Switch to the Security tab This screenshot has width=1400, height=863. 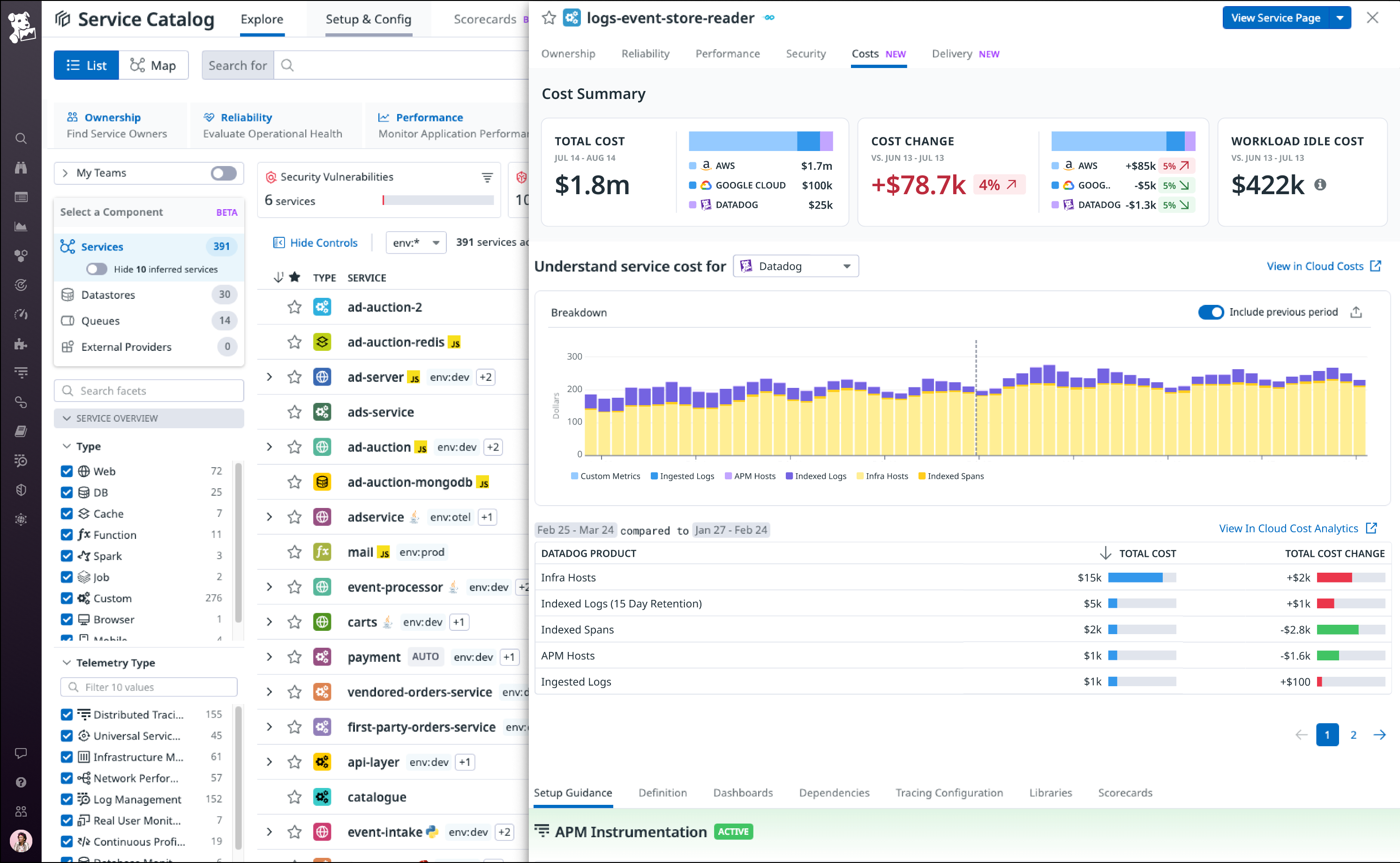(805, 53)
